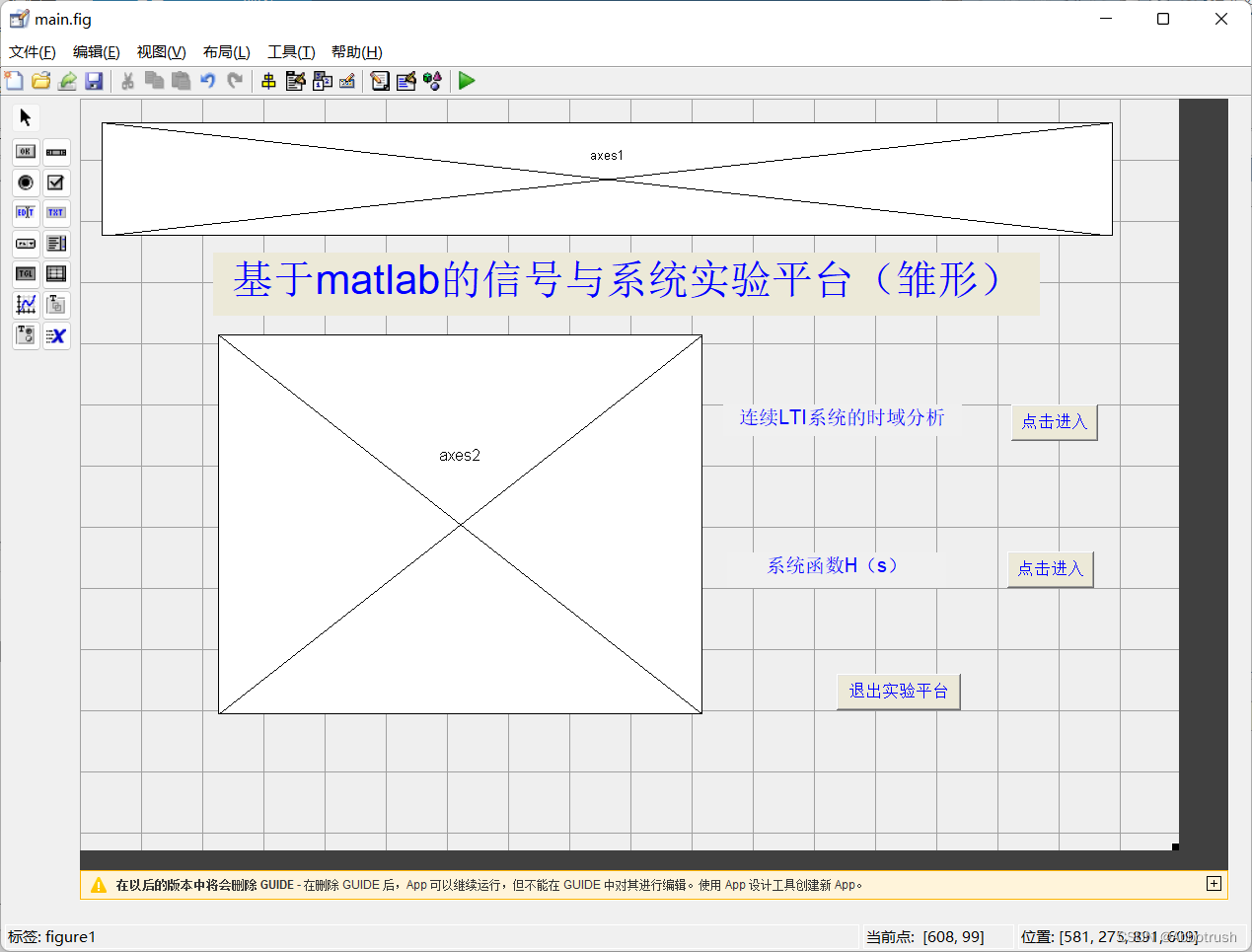The height and width of the screenshot is (952, 1252).
Task: Open the 工具(T) menu
Action: click(x=291, y=52)
